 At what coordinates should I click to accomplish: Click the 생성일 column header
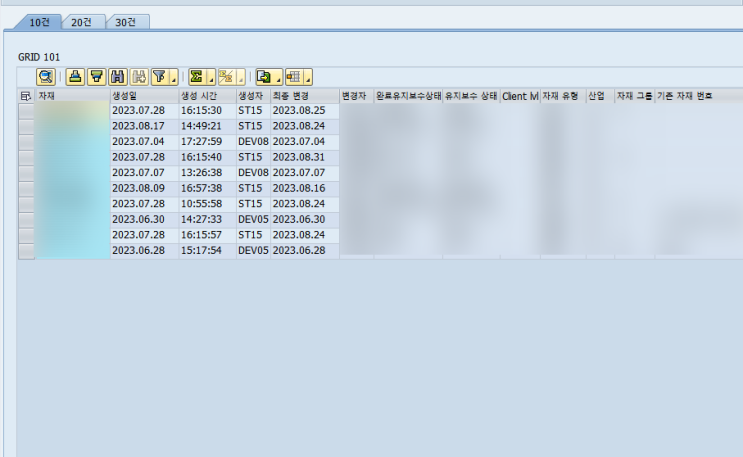[145, 96]
